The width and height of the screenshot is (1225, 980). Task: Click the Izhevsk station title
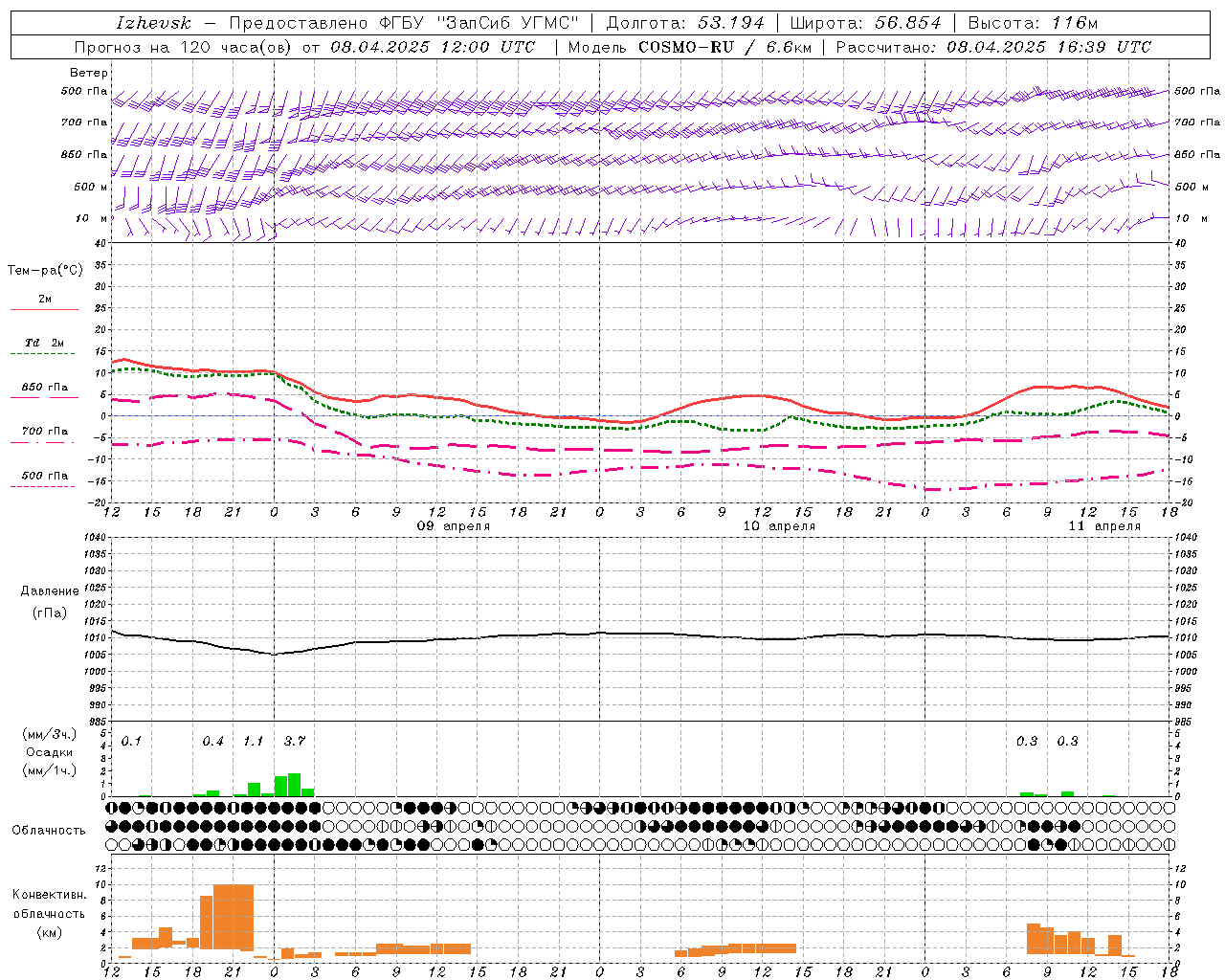click(152, 23)
